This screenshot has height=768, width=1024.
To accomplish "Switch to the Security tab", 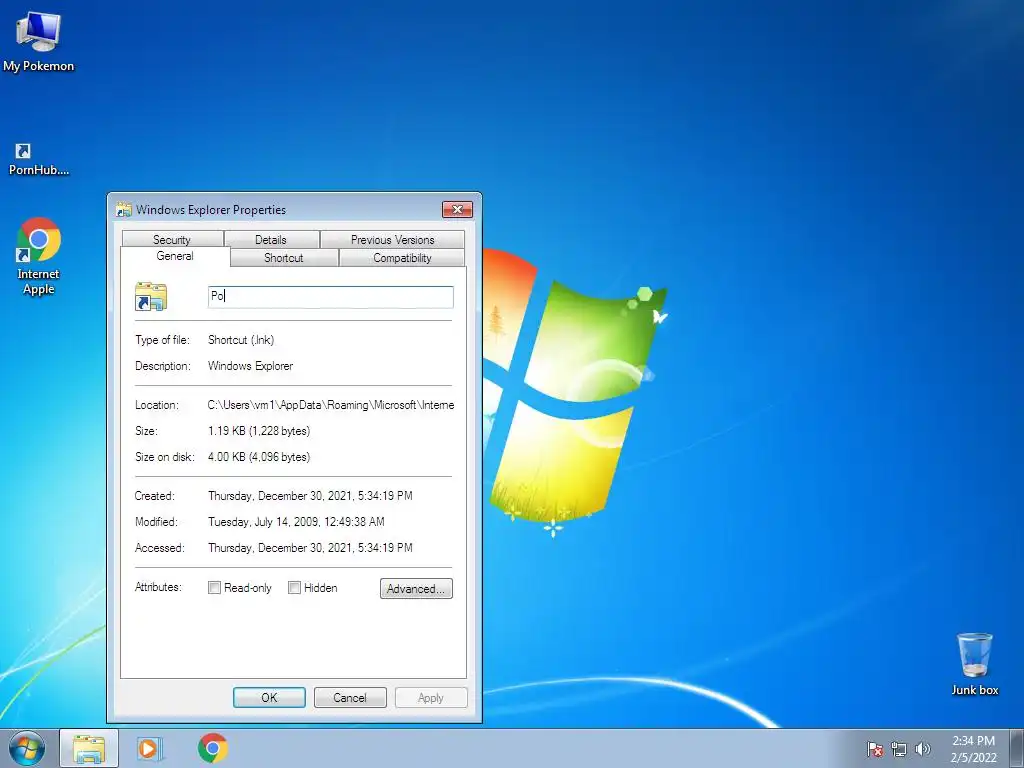I will (x=172, y=240).
